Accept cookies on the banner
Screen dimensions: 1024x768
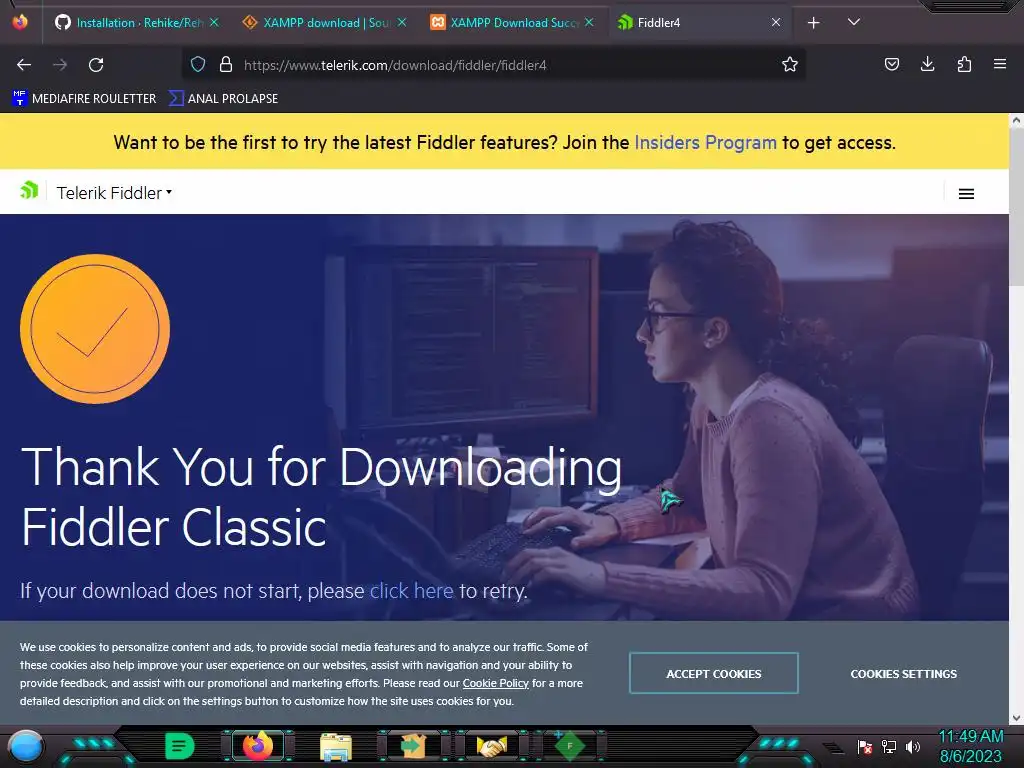pos(714,673)
